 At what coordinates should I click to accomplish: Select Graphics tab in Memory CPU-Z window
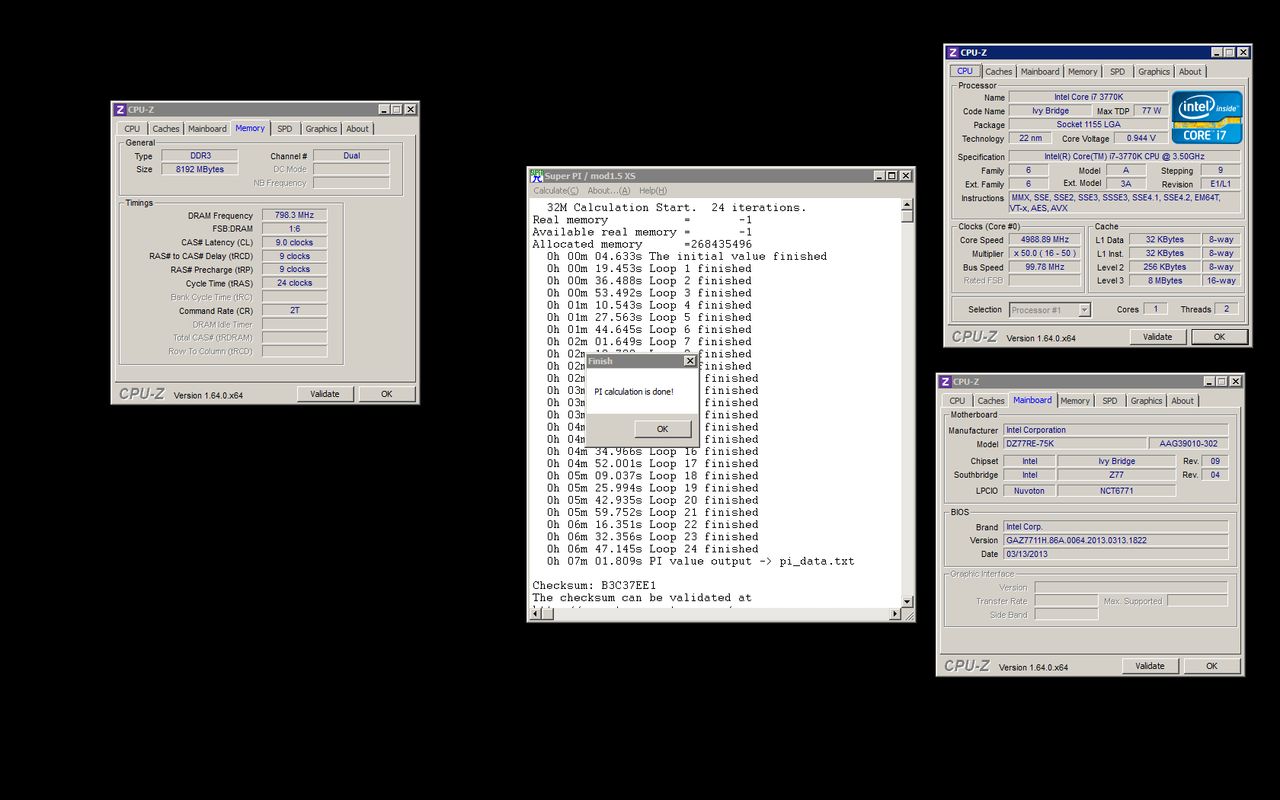pos(321,128)
